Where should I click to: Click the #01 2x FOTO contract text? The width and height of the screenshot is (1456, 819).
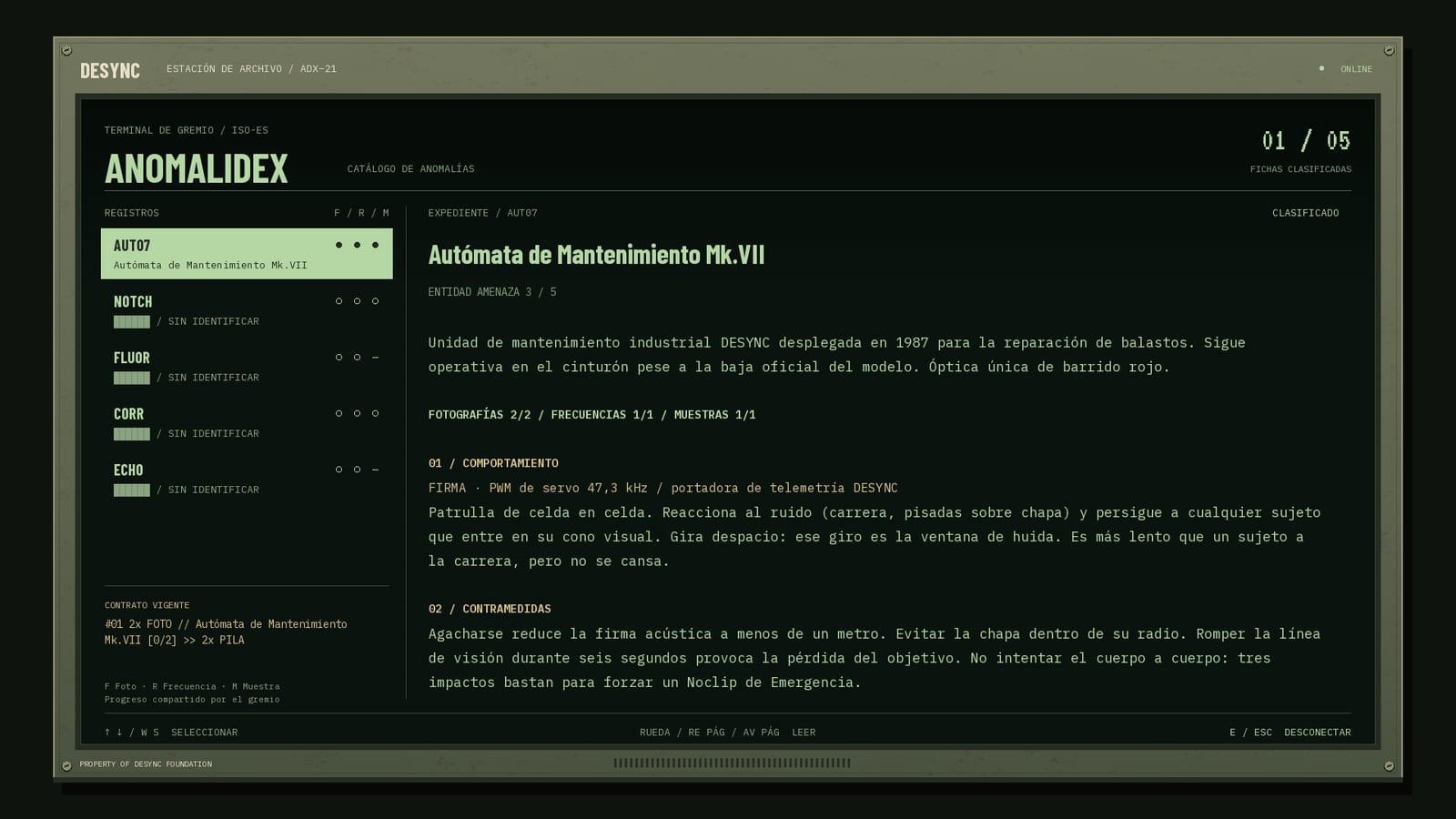(x=226, y=632)
